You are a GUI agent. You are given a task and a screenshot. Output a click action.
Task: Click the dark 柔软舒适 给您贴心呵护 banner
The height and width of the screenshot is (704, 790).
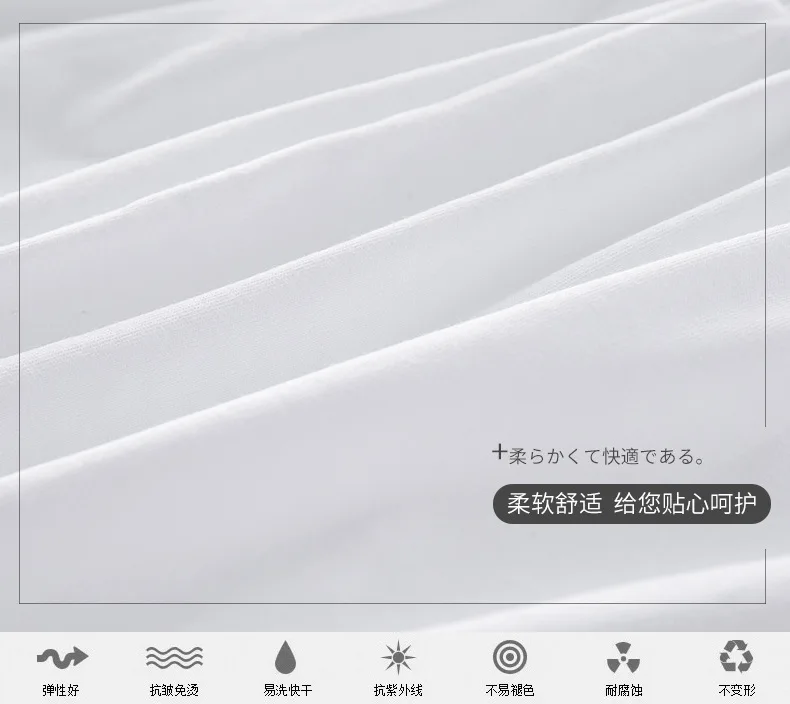click(632, 503)
